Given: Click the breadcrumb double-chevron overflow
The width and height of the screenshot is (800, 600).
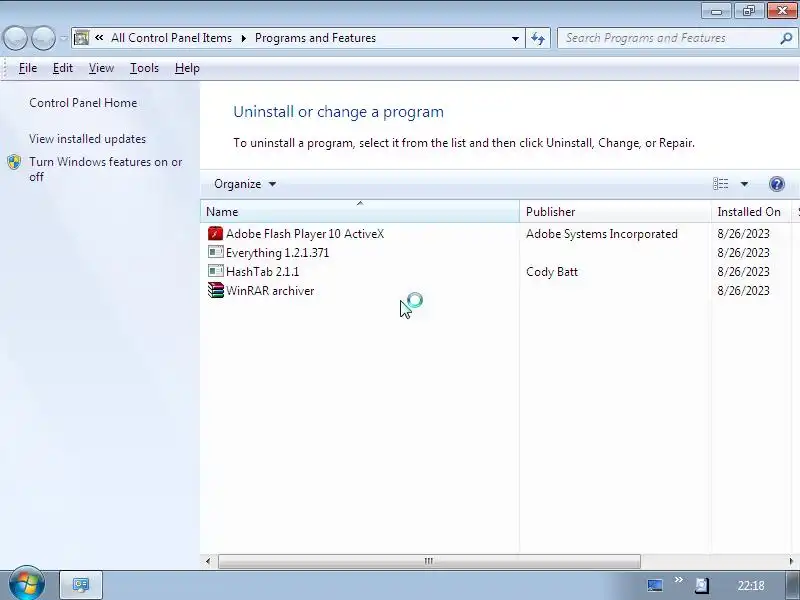Looking at the screenshot, I should point(99,37).
